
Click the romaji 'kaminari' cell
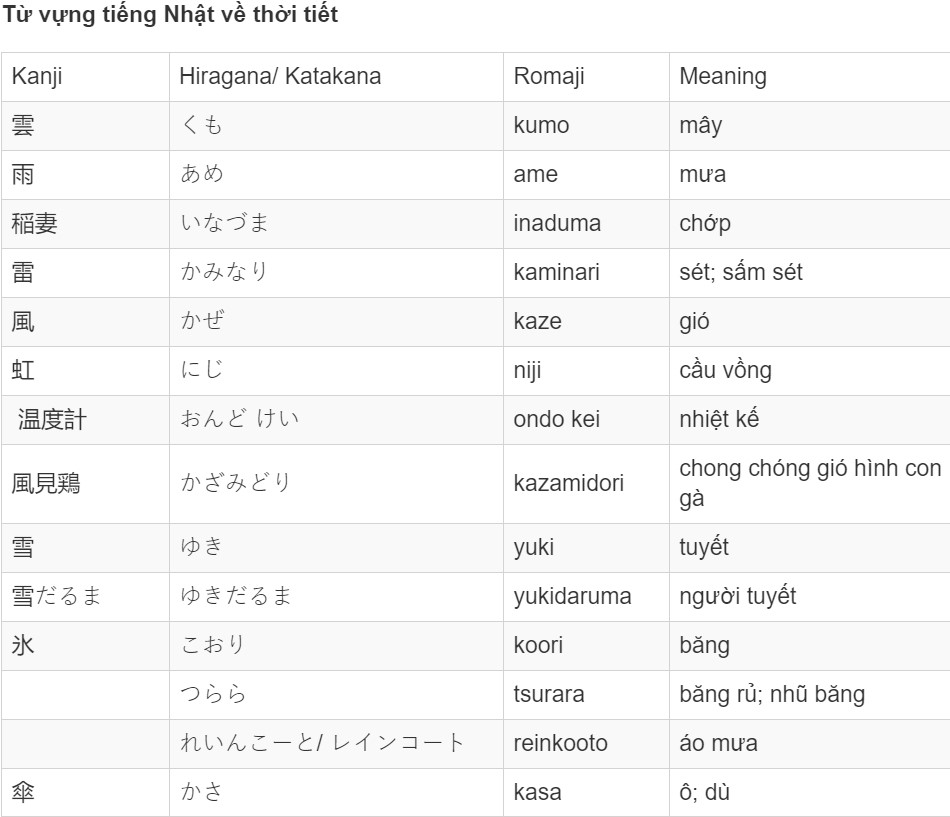586,273
